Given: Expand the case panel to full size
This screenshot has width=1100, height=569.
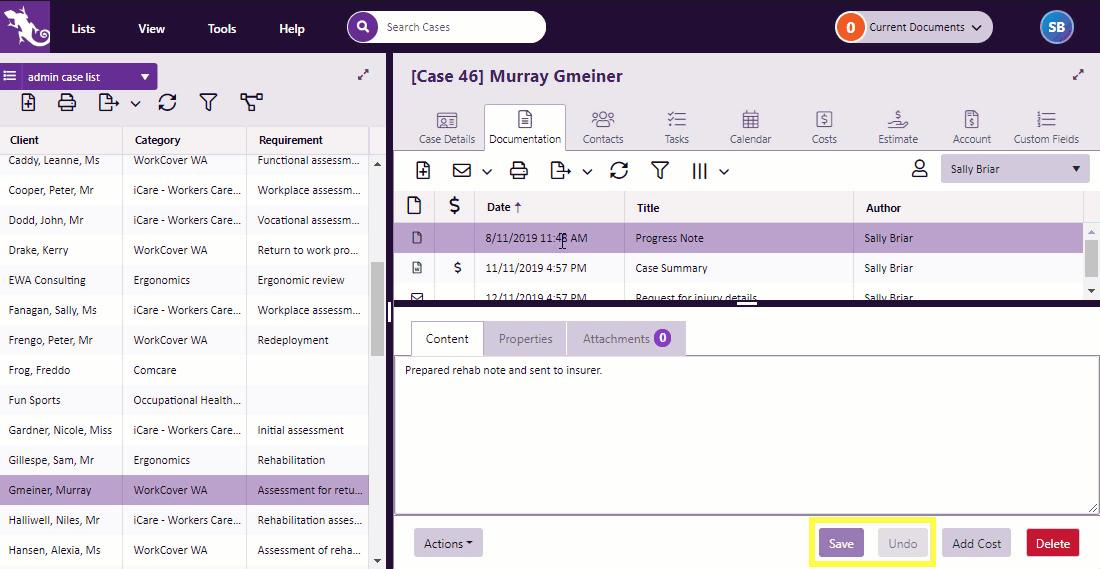Looking at the screenshot, I should [1078, 75].
